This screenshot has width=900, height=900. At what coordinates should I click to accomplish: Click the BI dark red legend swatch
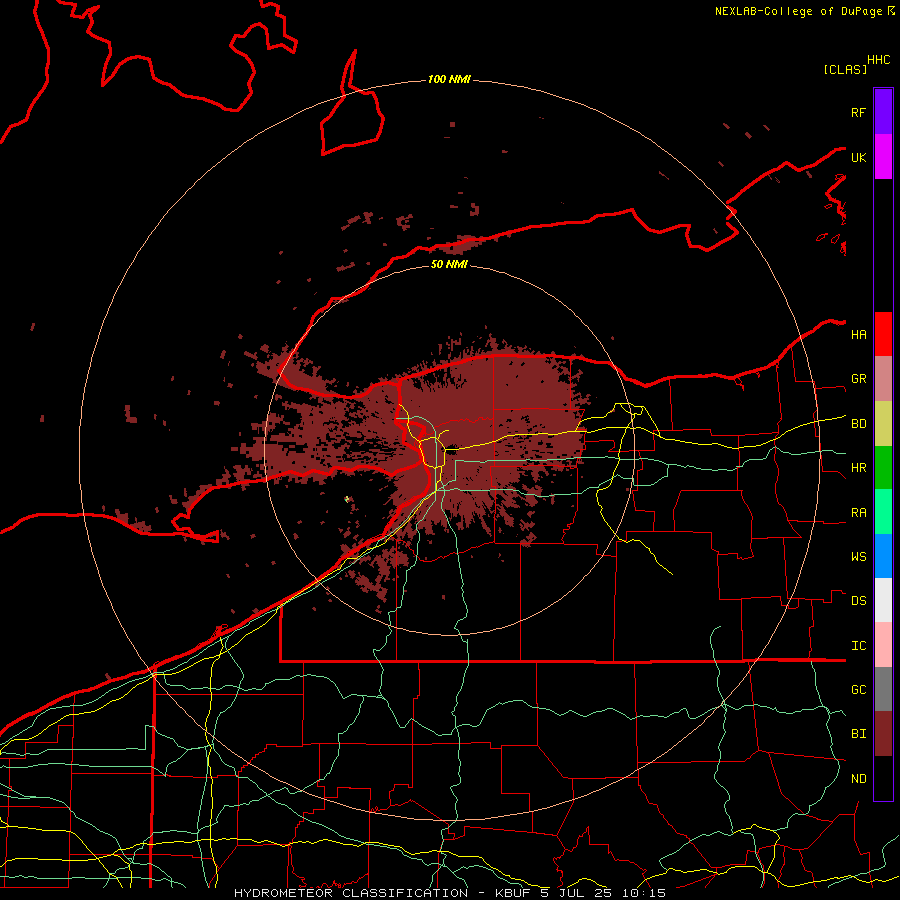883,734
